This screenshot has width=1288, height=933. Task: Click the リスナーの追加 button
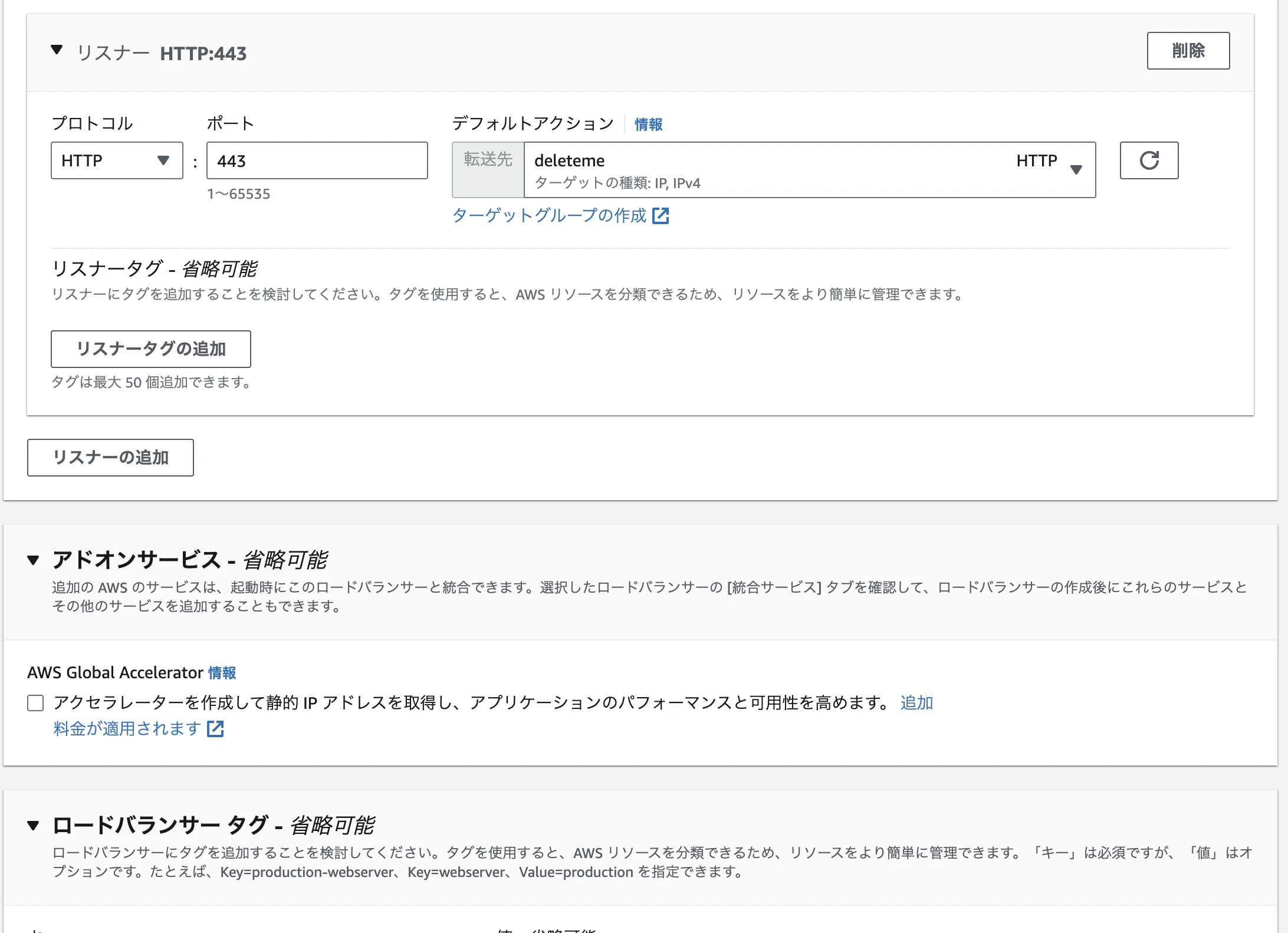(110, 458)
